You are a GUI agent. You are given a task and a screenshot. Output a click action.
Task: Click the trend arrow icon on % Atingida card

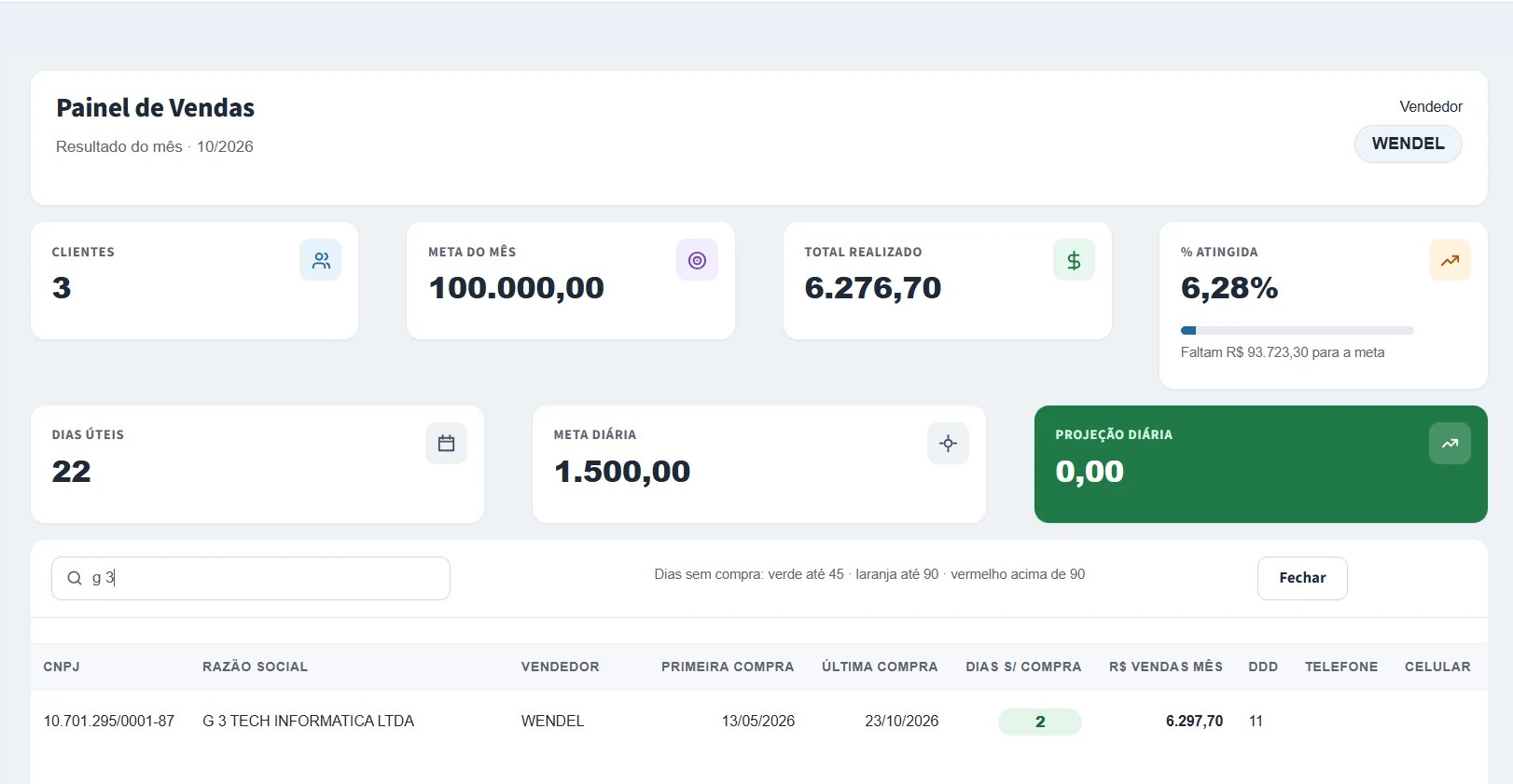[1450, 260]
